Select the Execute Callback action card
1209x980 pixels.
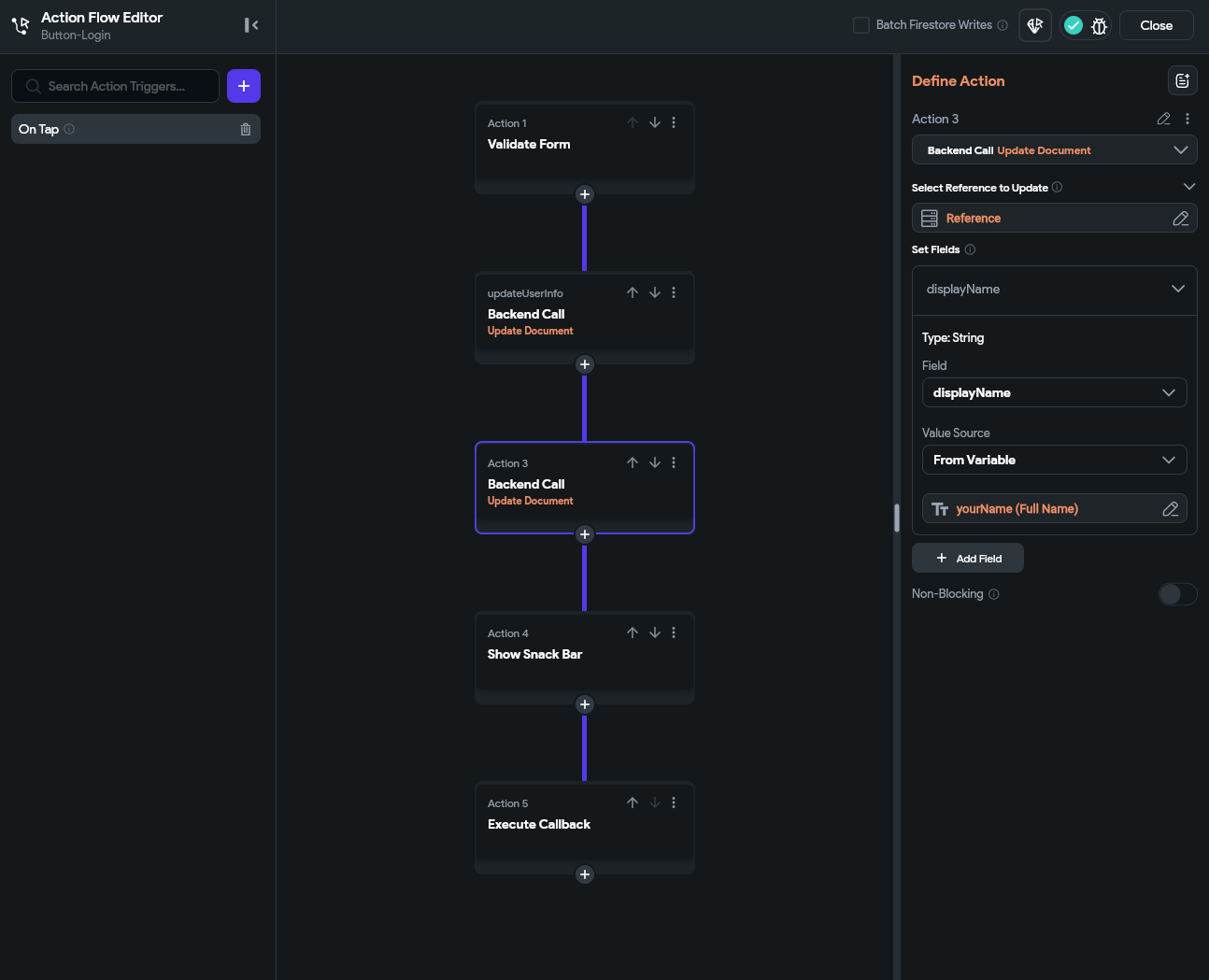(585, 828)
